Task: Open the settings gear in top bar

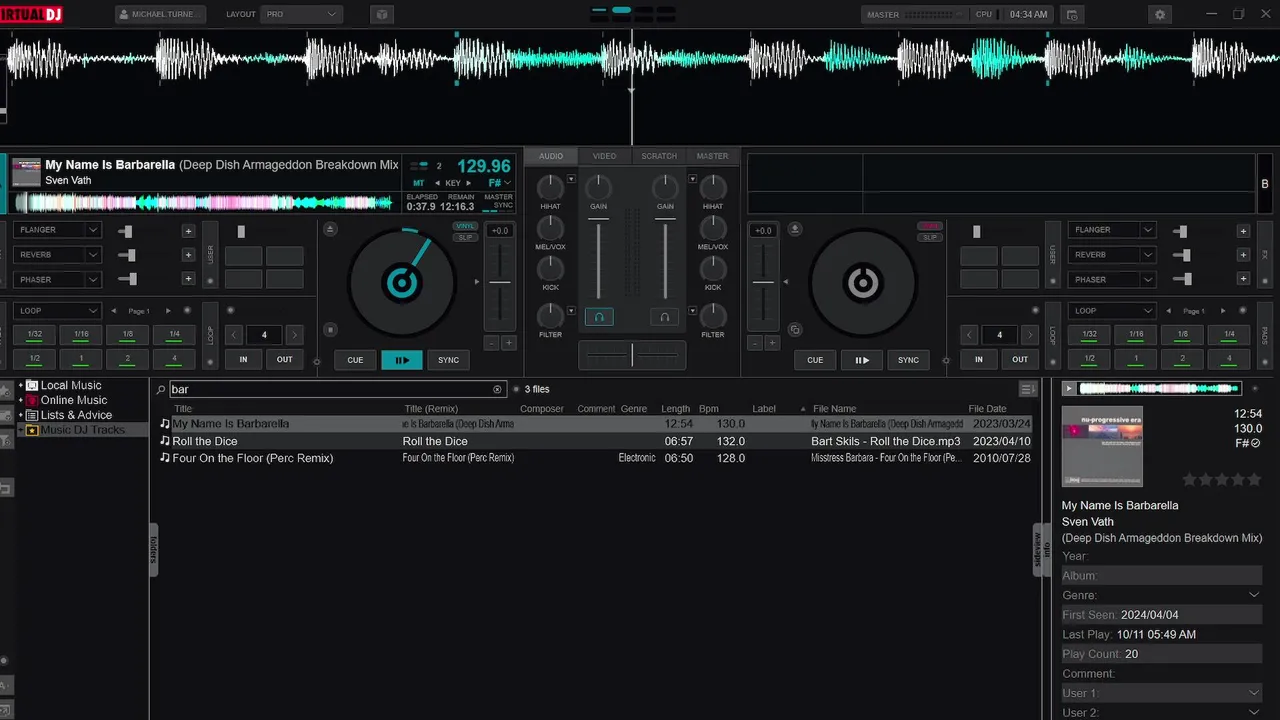Action: tap(1160, 15)
